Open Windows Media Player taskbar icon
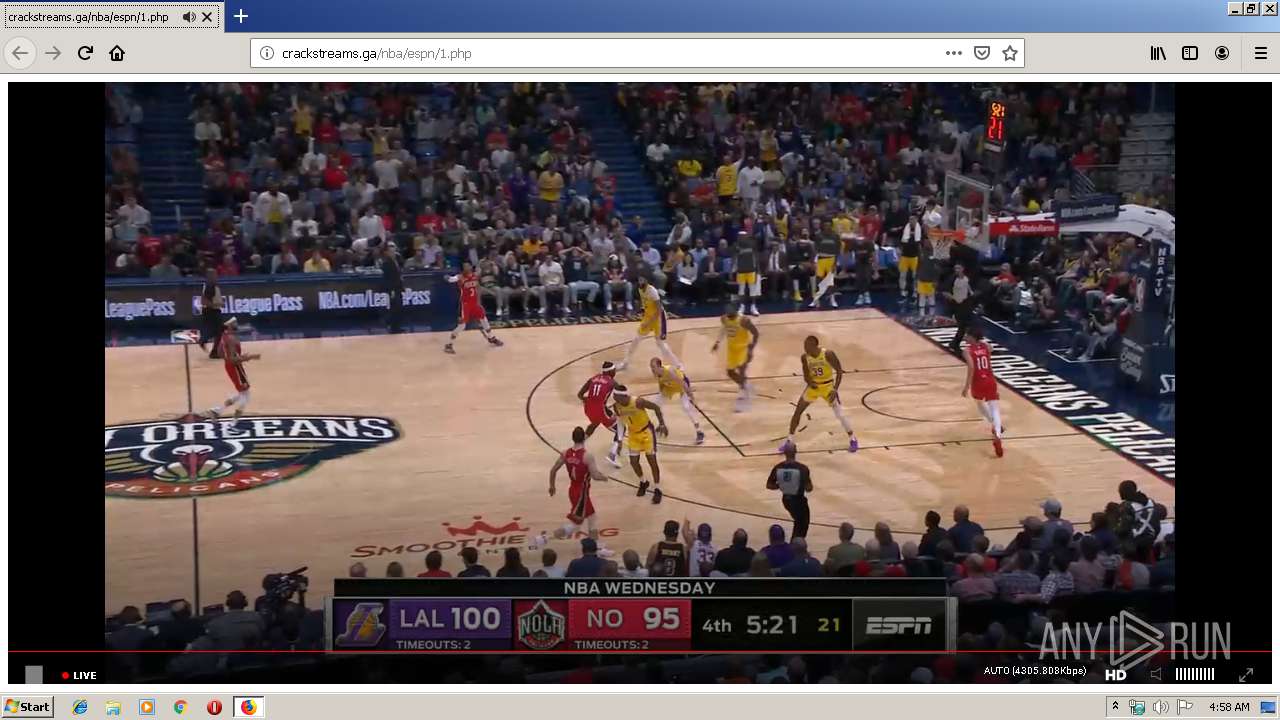The width and height of the screenshot is (1280, 720). coord(147,707)
